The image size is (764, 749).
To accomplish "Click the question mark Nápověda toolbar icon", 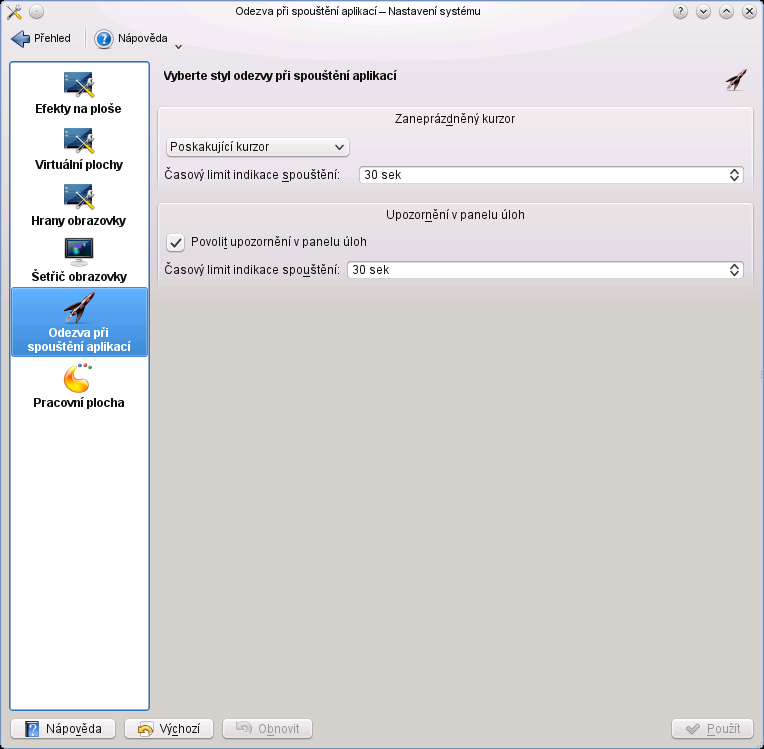I will point(103,38).
